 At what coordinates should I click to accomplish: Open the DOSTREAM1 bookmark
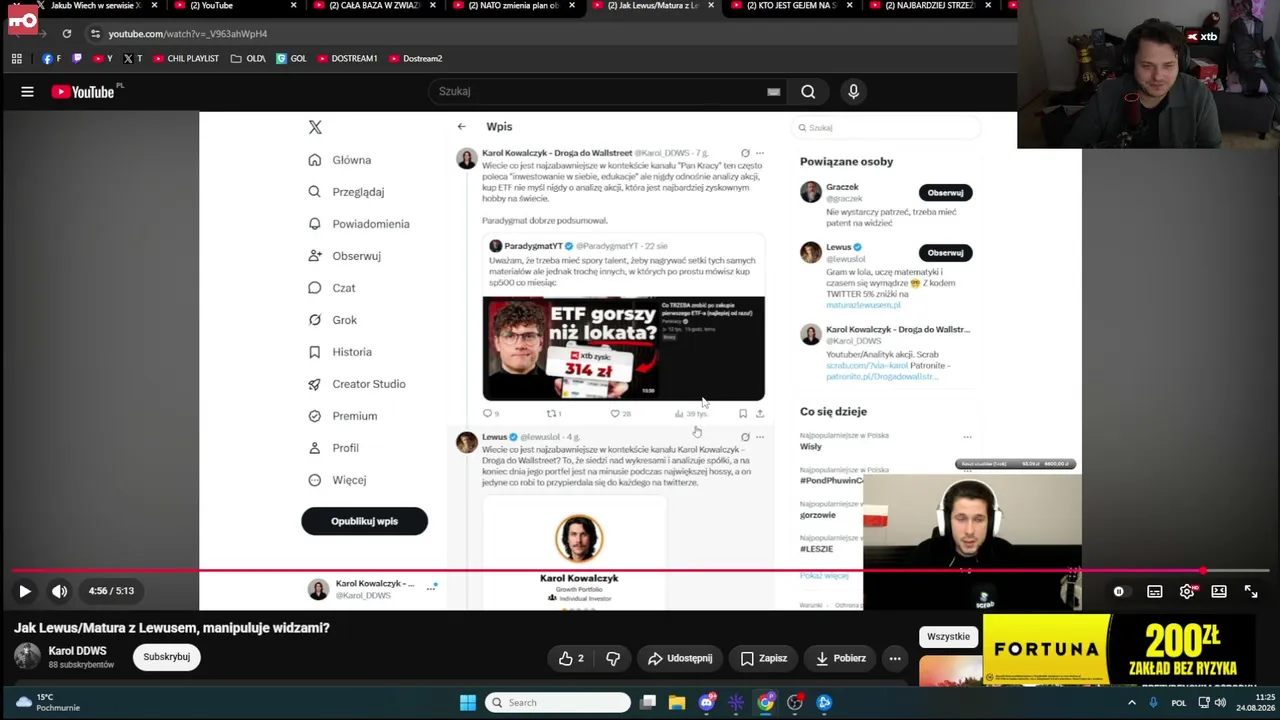(x=347, y=59)
